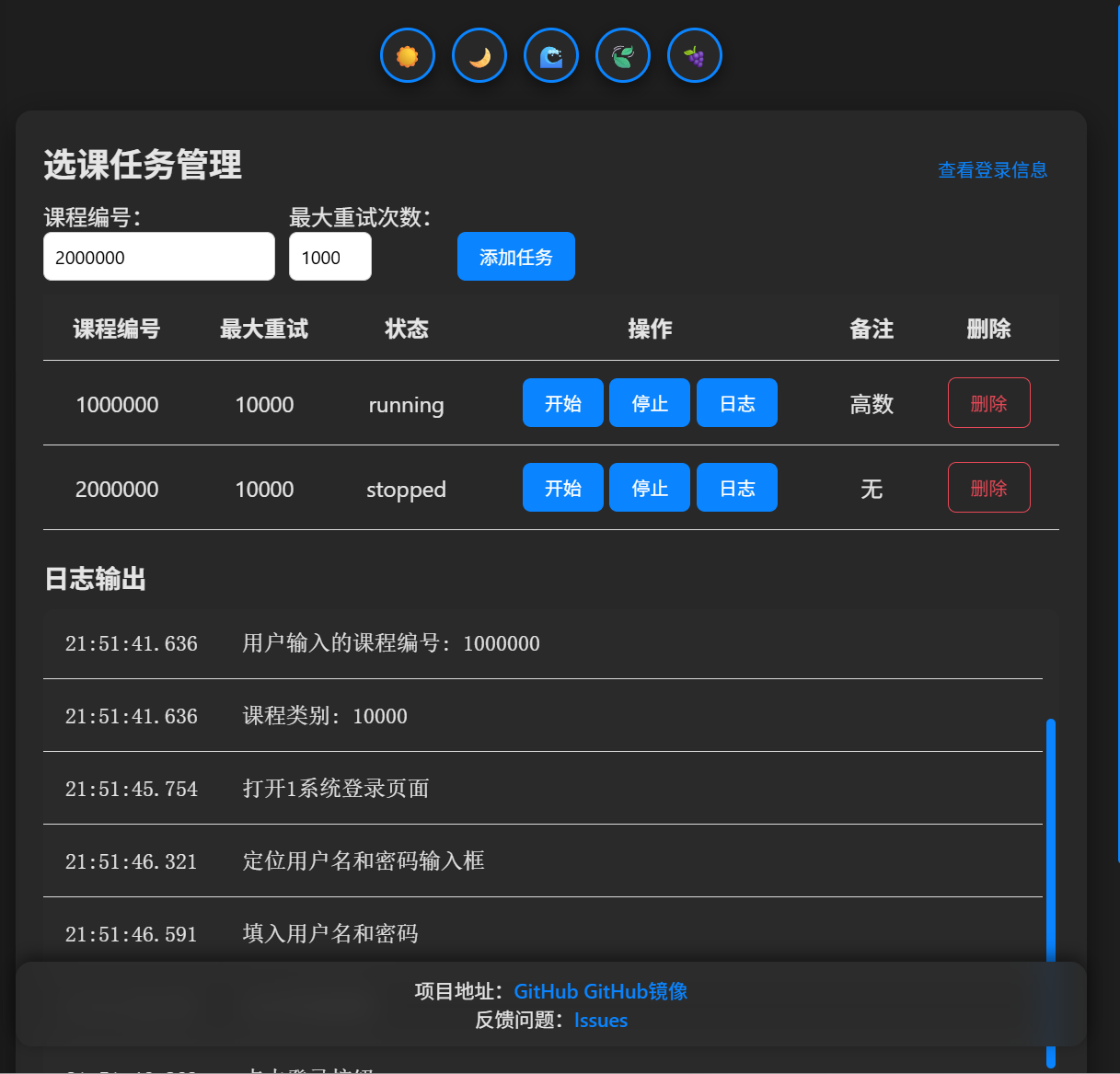Image resolution: width=1120 pixels, height=1074 pixels.
Task: Click the 选课任务管理 title
Action: tap(143, 165)
